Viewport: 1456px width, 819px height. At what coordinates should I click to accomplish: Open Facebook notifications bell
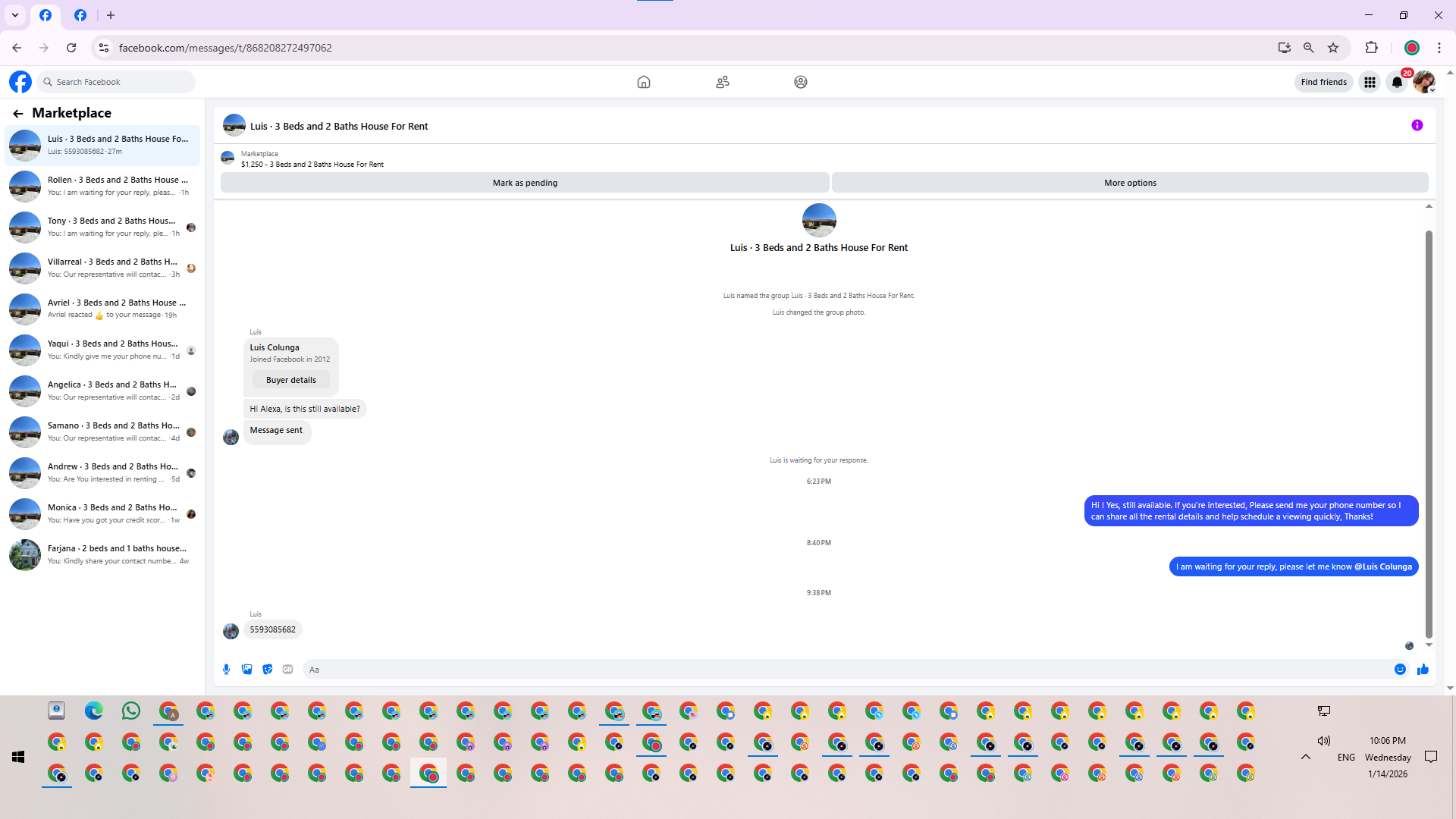[x=1397, y=82]
